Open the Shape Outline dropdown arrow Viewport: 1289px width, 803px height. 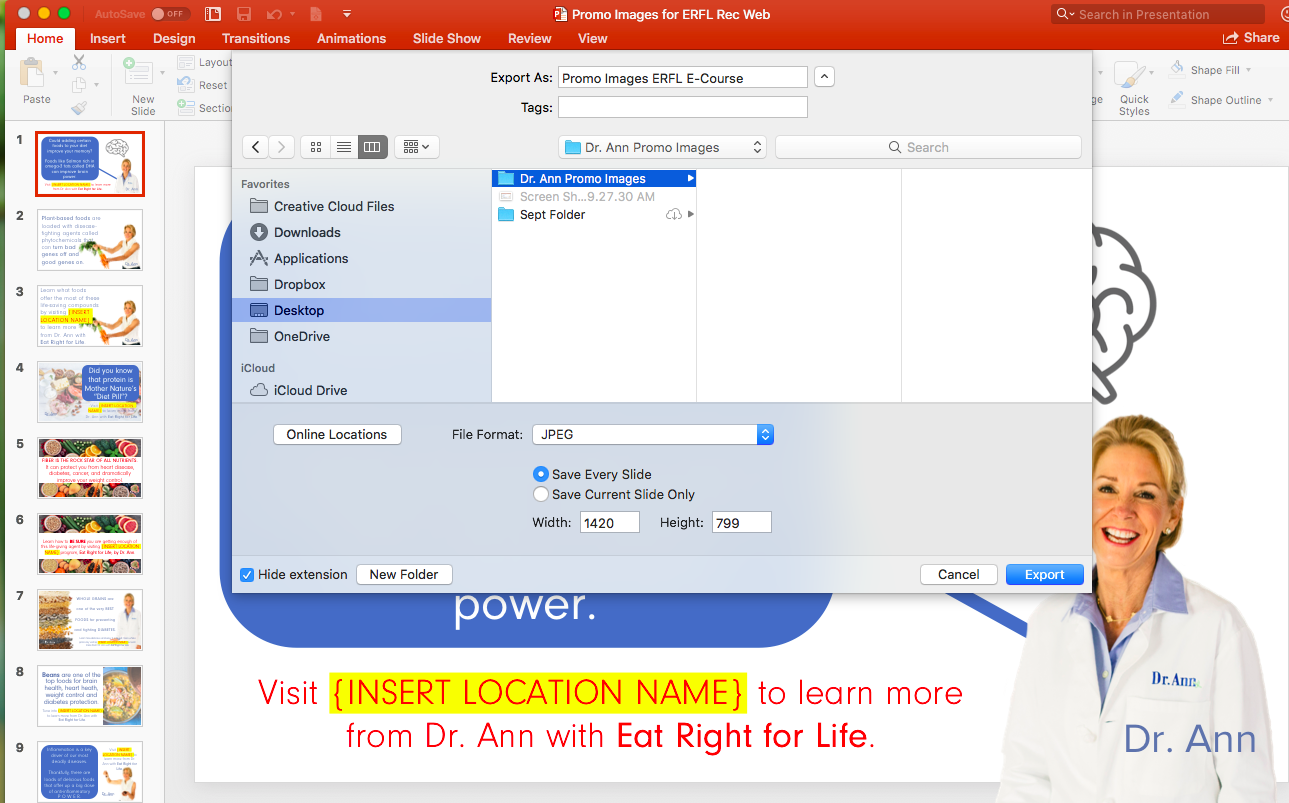(1270, 100)
